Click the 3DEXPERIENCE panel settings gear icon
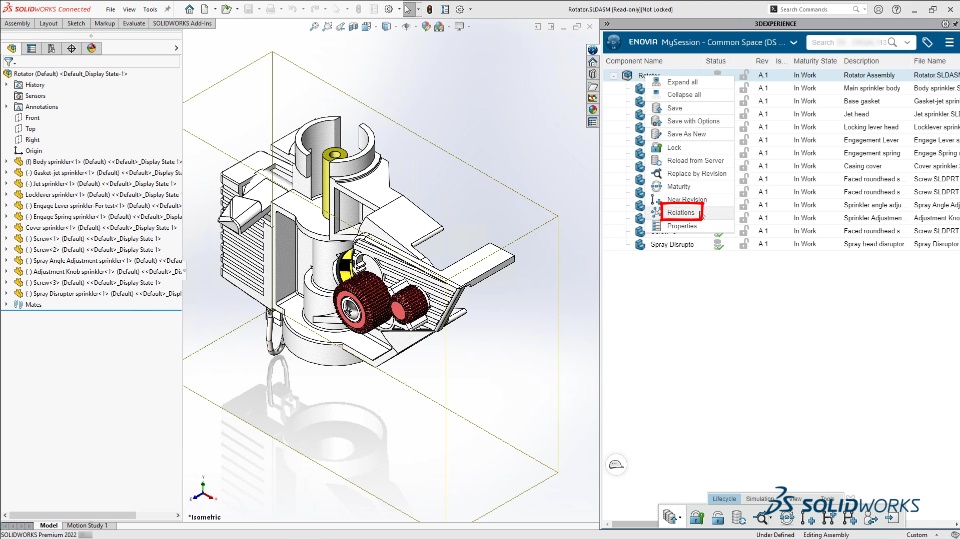 coord(945,23)
